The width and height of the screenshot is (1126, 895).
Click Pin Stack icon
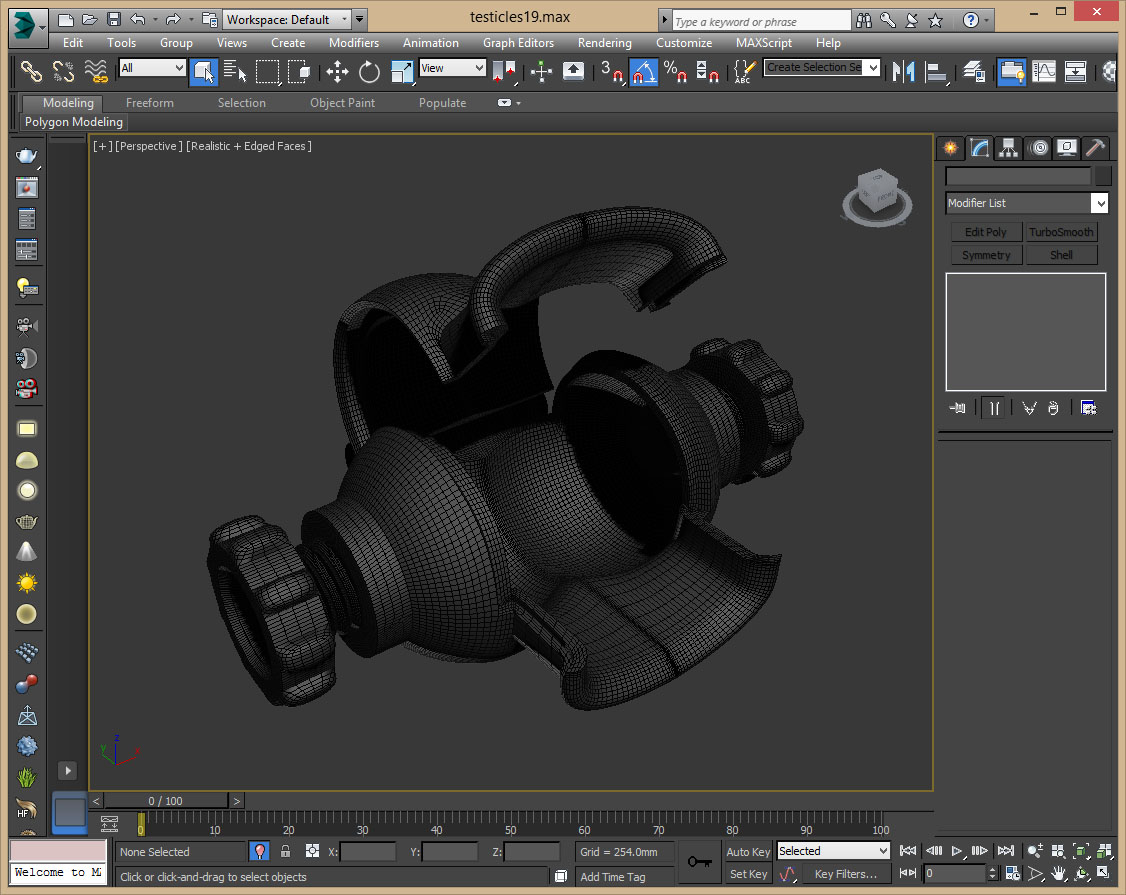tap(958, 408)
